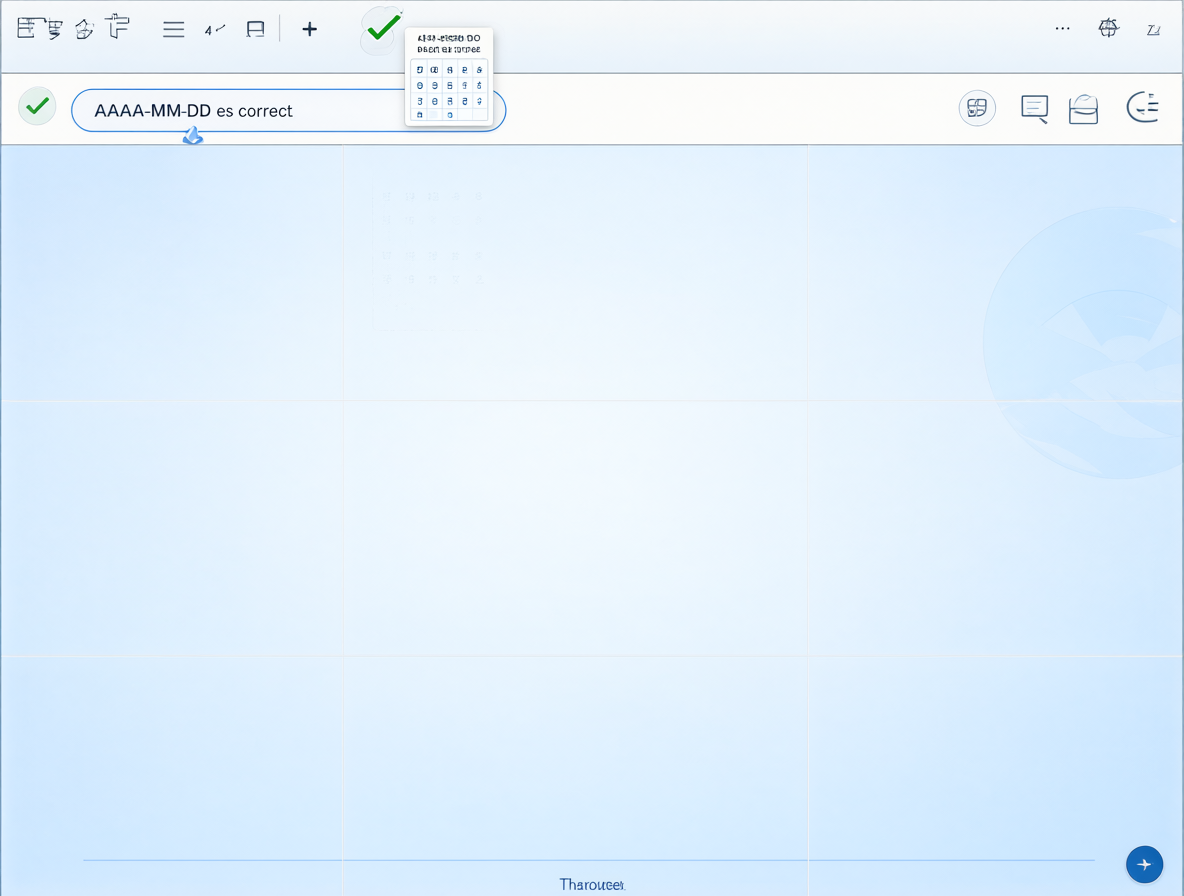
Task: Click the plus icon in the top toolbar
Action: (x=310, y=29)
